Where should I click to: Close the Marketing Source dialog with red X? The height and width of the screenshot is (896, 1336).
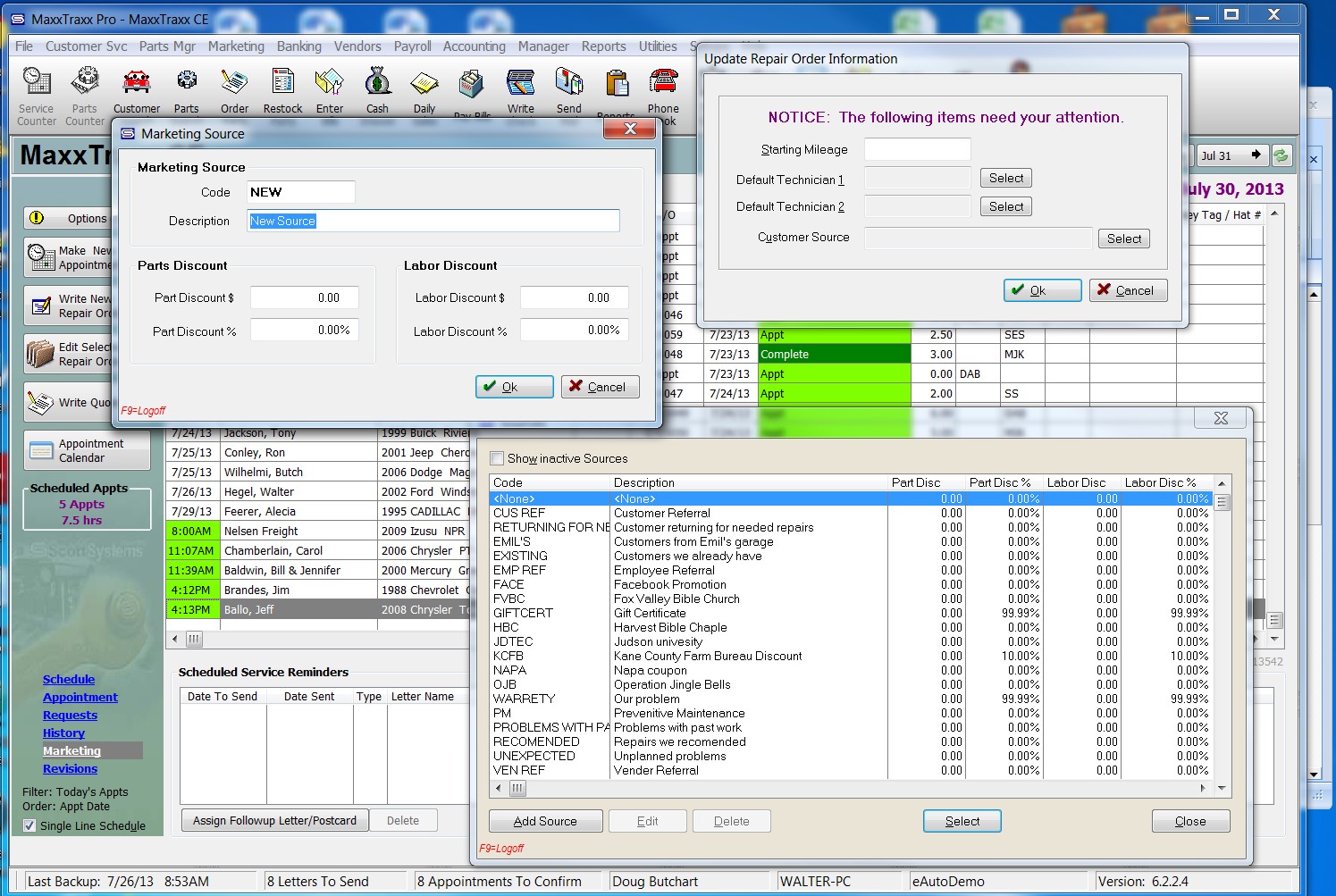(x=630, y=129)
